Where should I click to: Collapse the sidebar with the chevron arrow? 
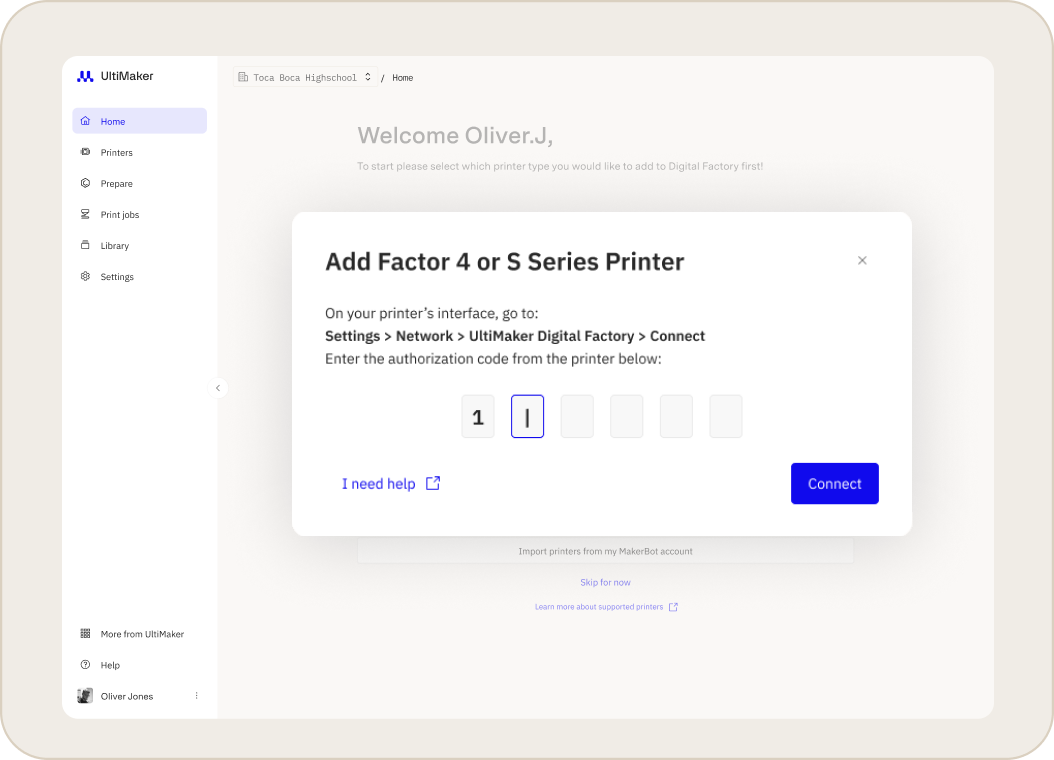point(218,388)
